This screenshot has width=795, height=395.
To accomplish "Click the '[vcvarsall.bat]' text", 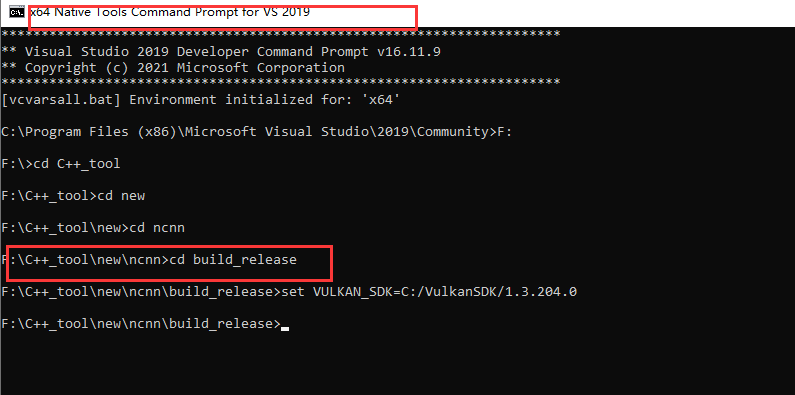I will pos(61,99).
